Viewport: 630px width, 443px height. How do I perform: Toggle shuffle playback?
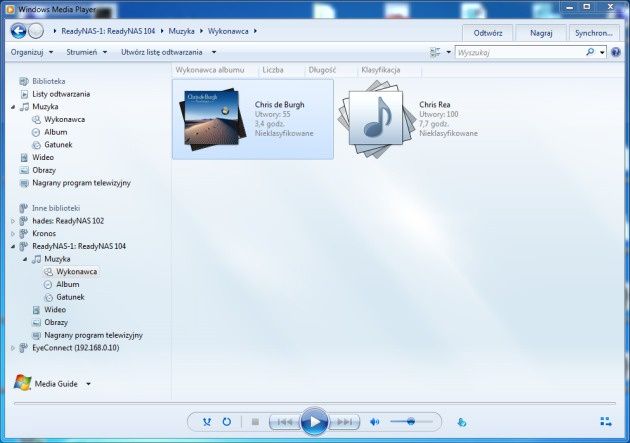pyautogui.click(x=207, y=422)
